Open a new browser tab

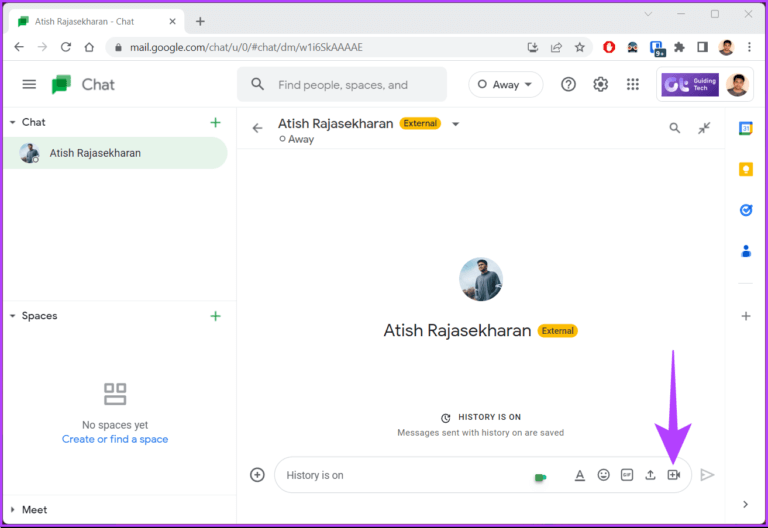[x=200, y=22]
